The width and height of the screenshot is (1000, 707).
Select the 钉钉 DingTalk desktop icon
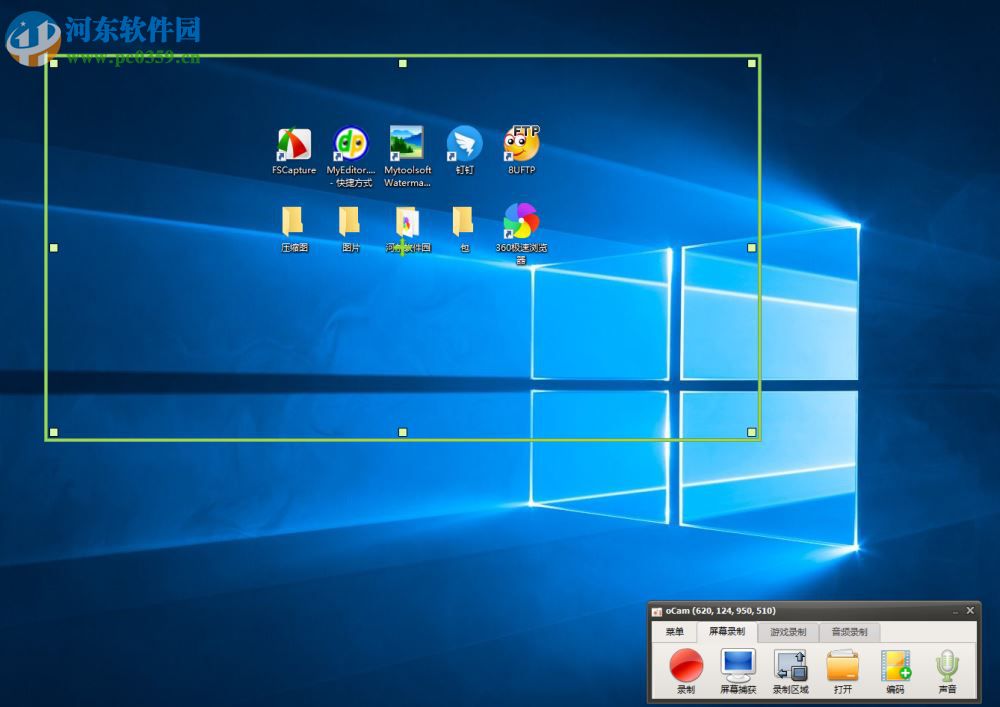[x=464, y=151]
